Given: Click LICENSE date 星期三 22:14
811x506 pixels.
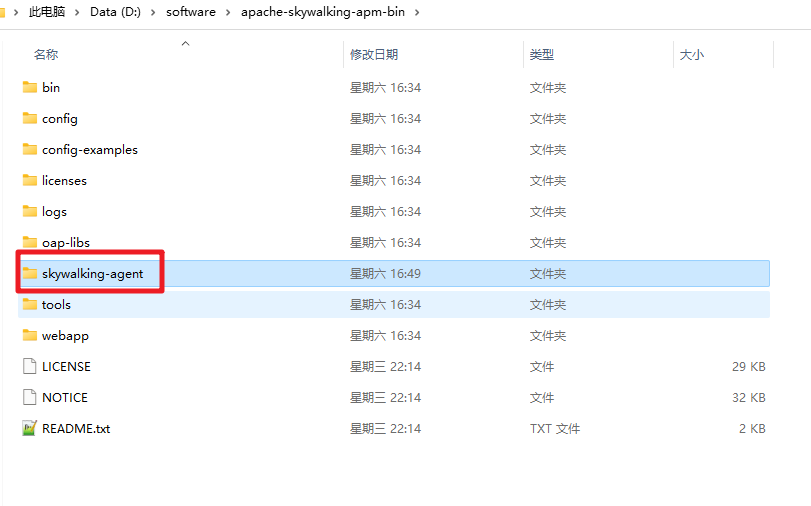Looking at the screenshot, I should click(x=385, y=367).
